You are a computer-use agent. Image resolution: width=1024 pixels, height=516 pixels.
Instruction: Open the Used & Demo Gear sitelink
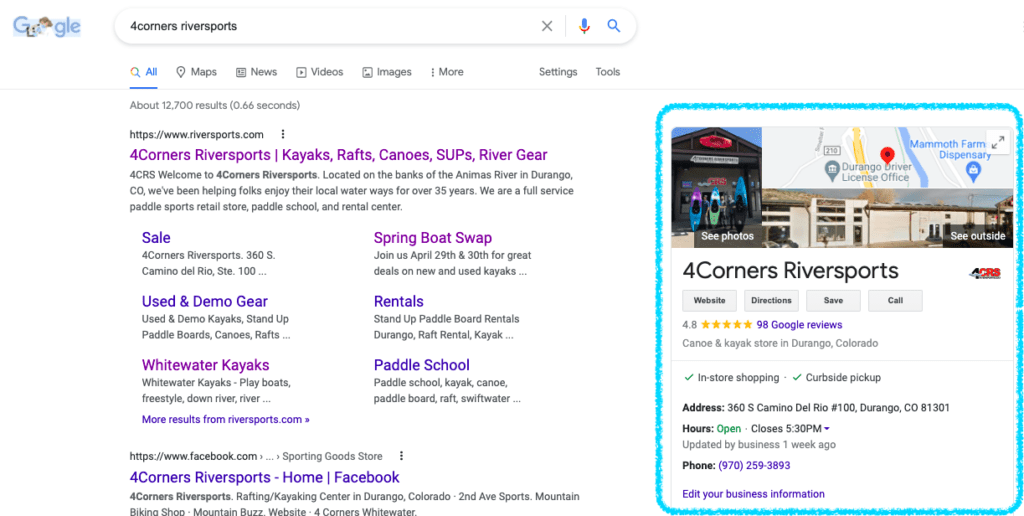click(x=204, y=301)
